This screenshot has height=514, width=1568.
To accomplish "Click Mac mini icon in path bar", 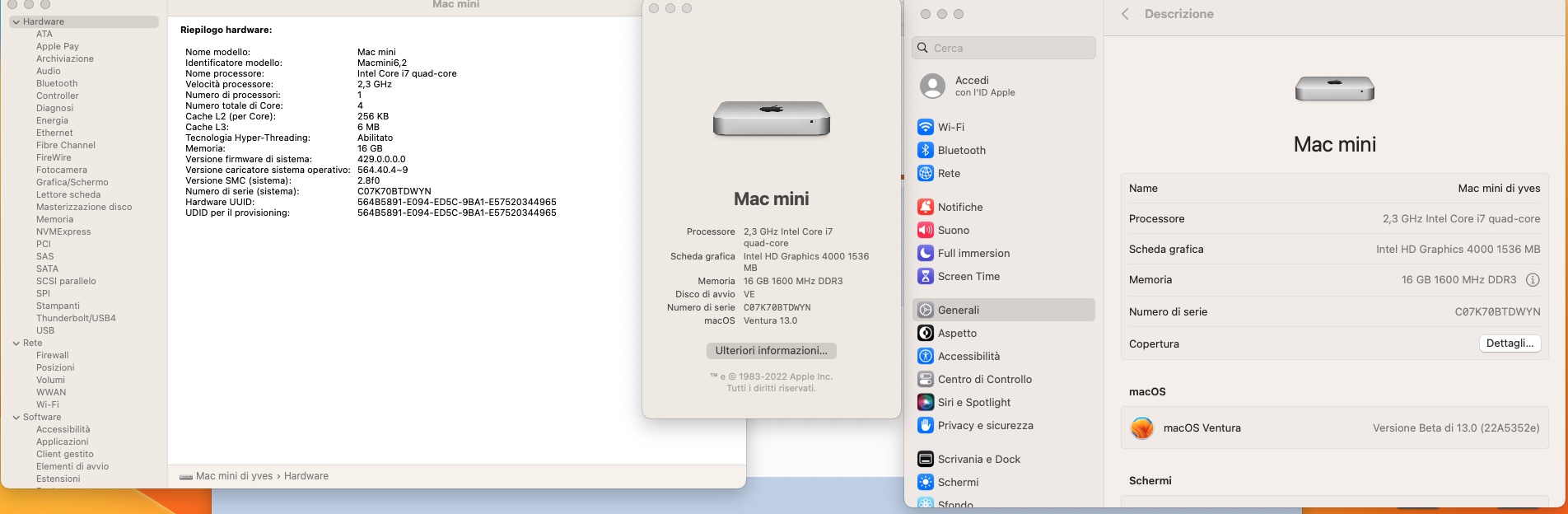I will (x=186, y=476).
